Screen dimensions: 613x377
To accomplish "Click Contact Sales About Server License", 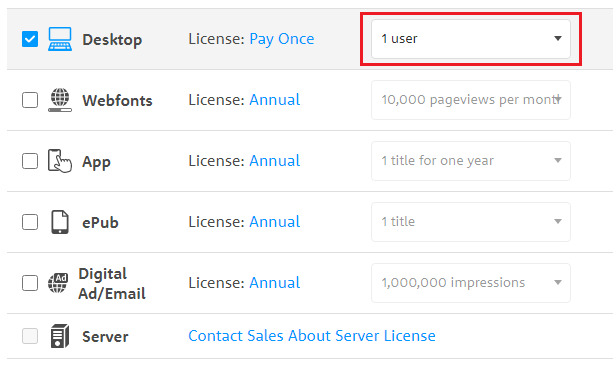I will [312, 336].
